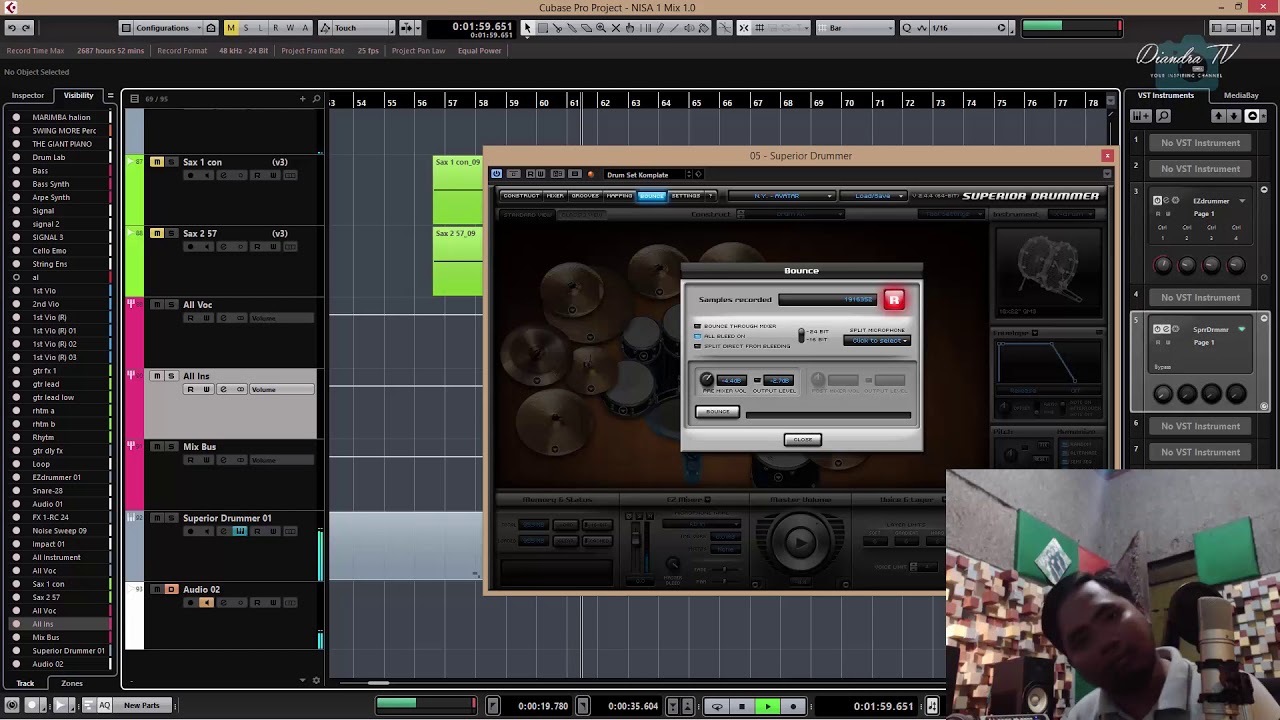Switch to the Inspector tab
Screen dimensions: 1280x720
[x=27, y=95]
